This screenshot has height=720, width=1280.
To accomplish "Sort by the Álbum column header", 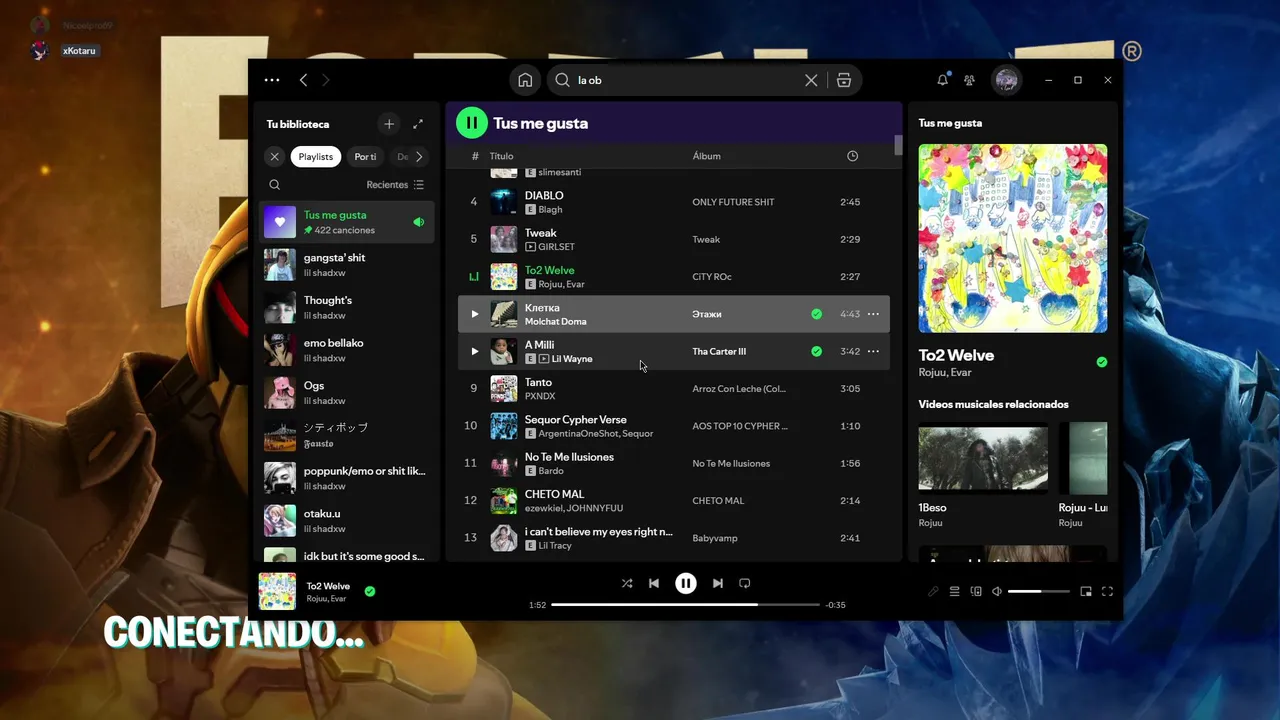I will point(706,156).
